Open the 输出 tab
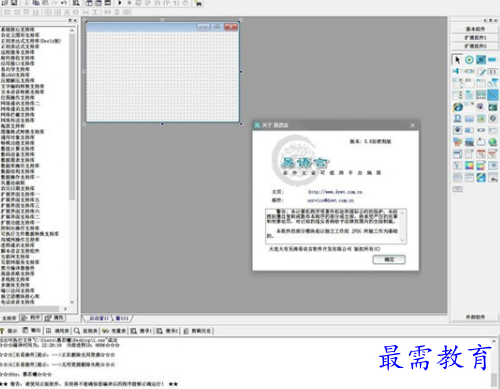Screen dimensions: 500x389 pyautogui.click(x=32, y=330)
